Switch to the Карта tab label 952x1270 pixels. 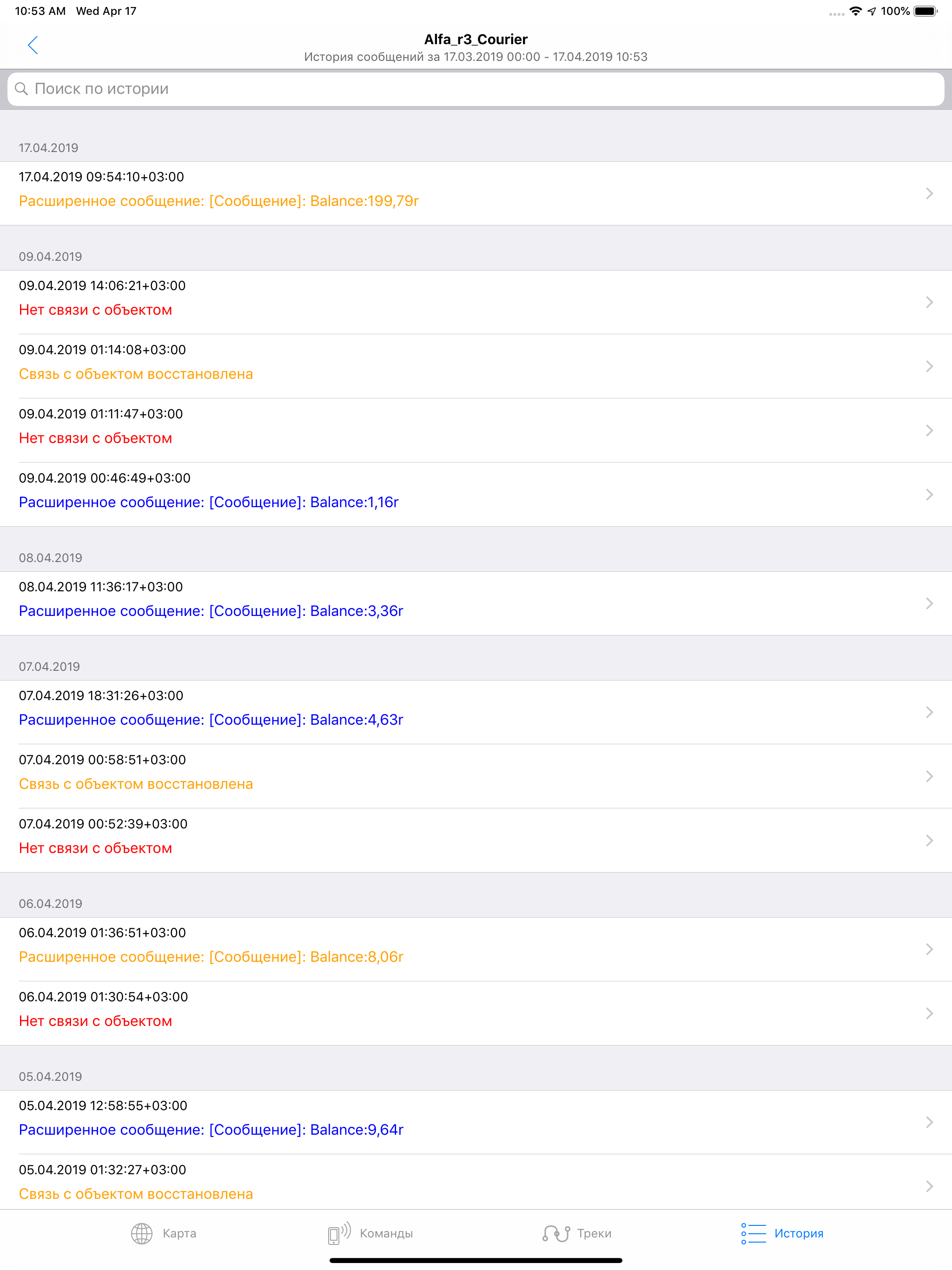tap(179, 1233)
